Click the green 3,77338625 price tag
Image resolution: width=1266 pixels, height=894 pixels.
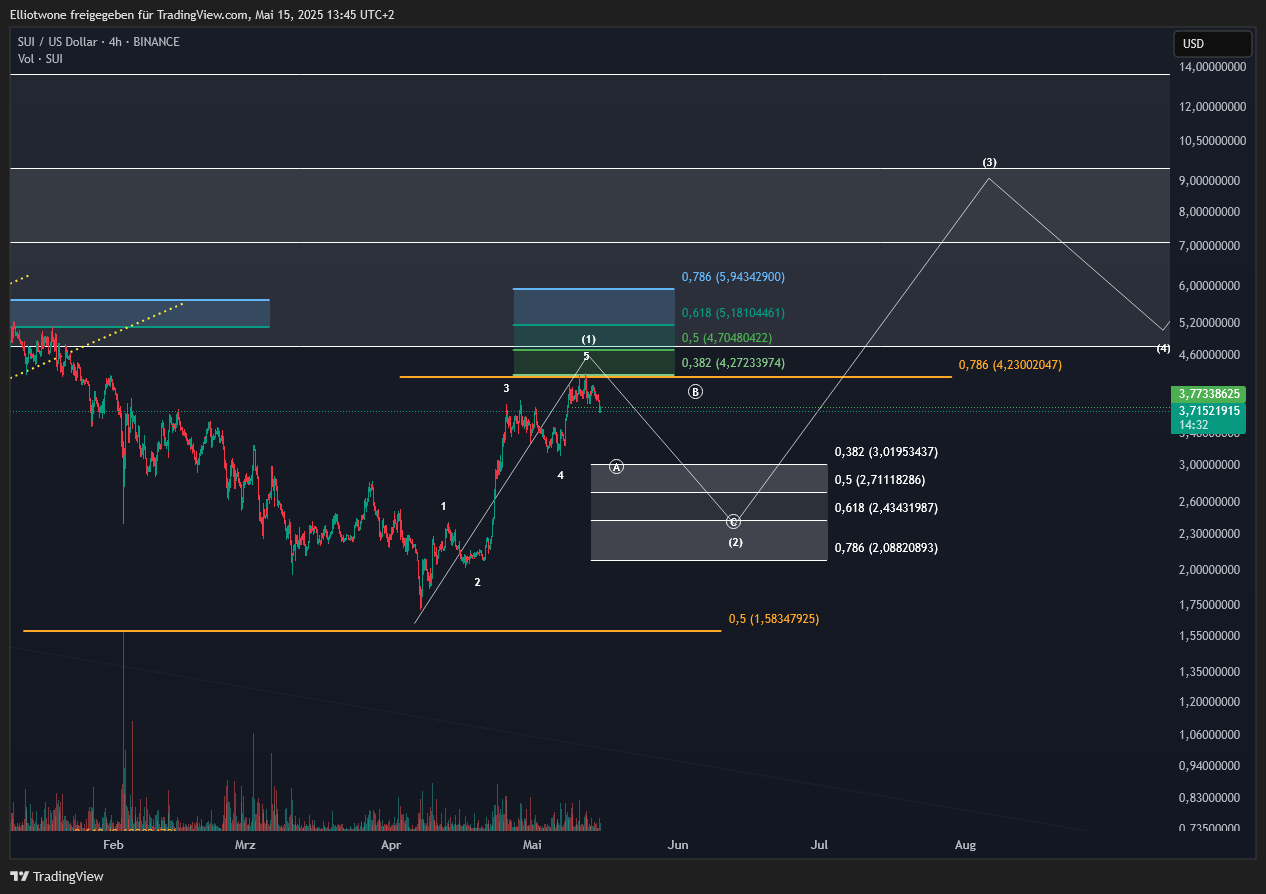click(1208, 395)
